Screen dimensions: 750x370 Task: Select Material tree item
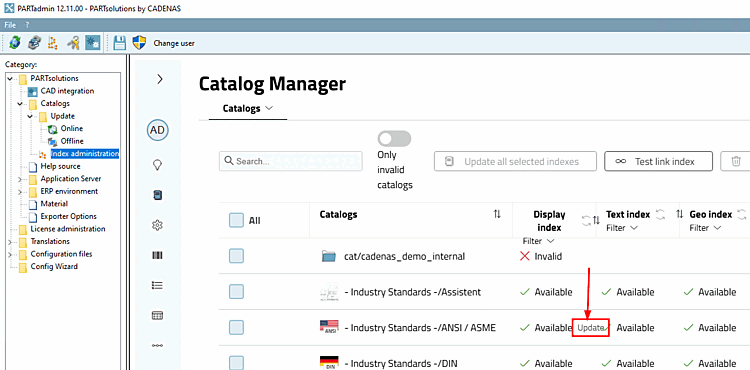click(54, 204)
